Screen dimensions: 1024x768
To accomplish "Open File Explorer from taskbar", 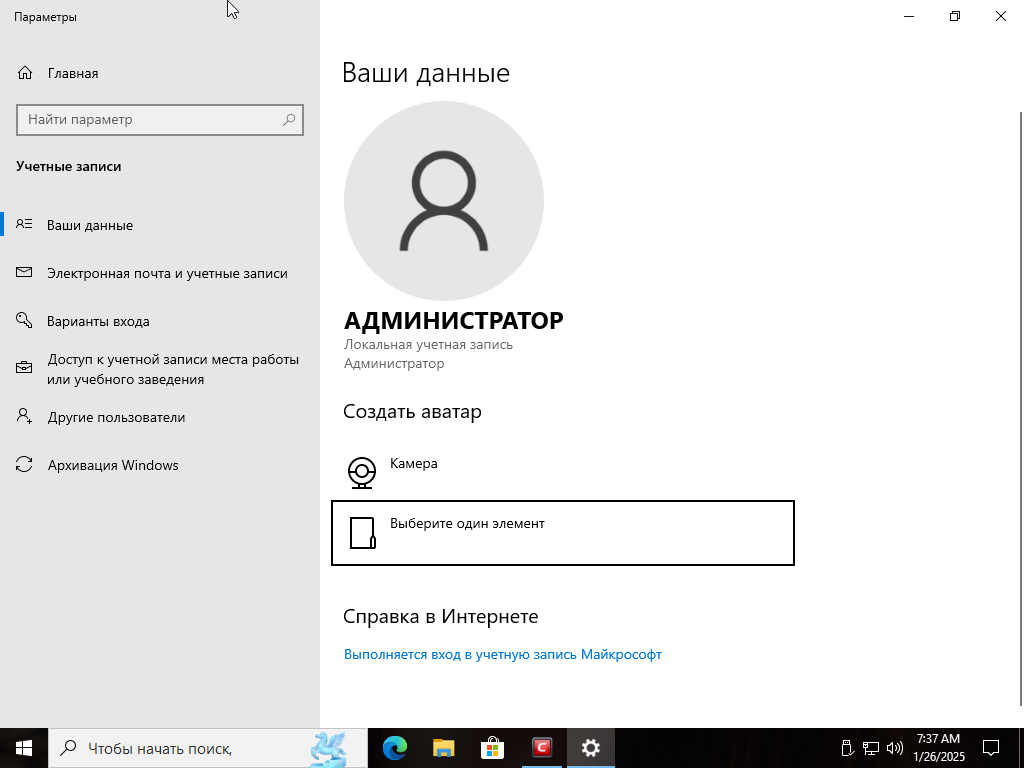I will [443, 748].
